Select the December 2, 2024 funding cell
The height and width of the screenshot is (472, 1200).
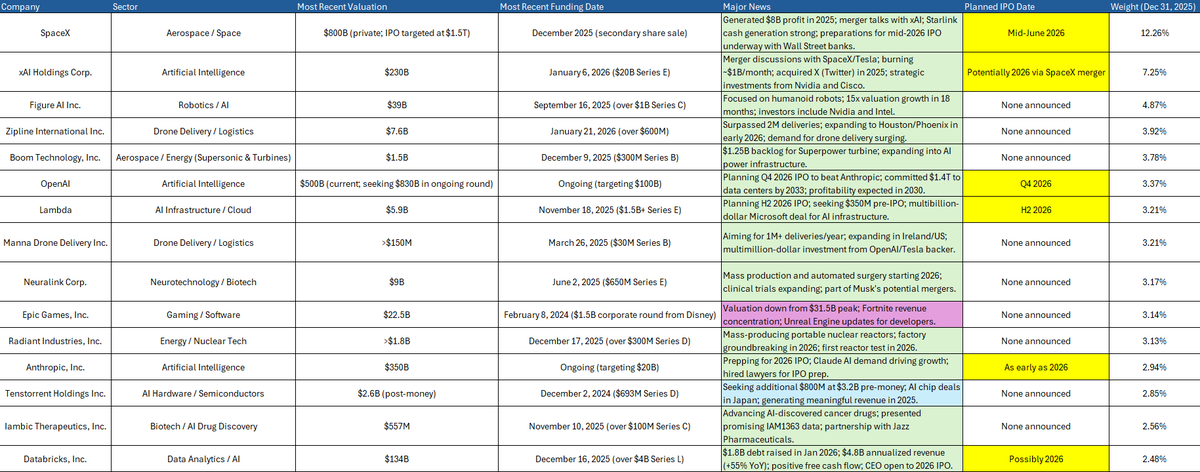click(608, 393)
